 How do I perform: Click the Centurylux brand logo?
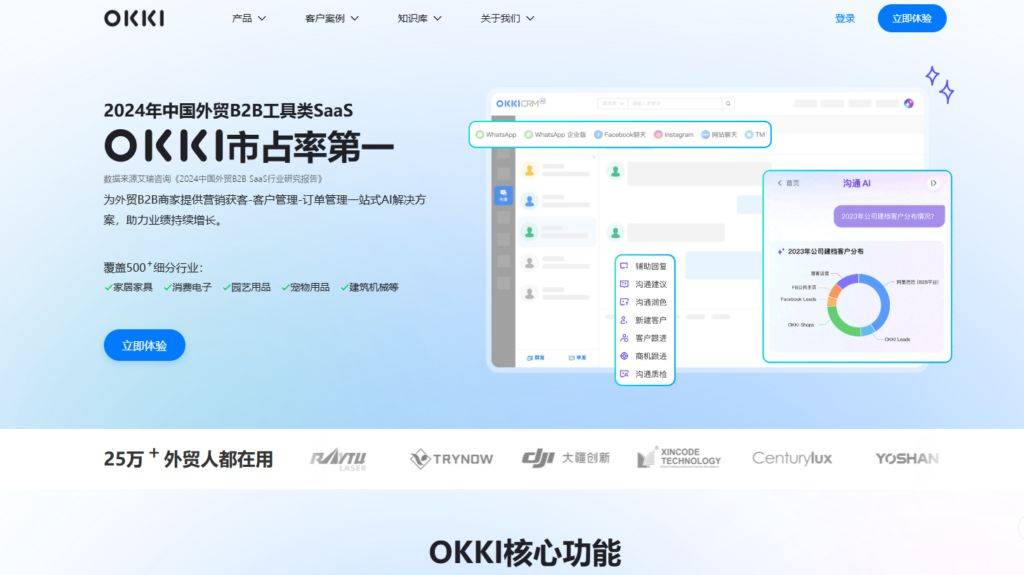(792, 458)
